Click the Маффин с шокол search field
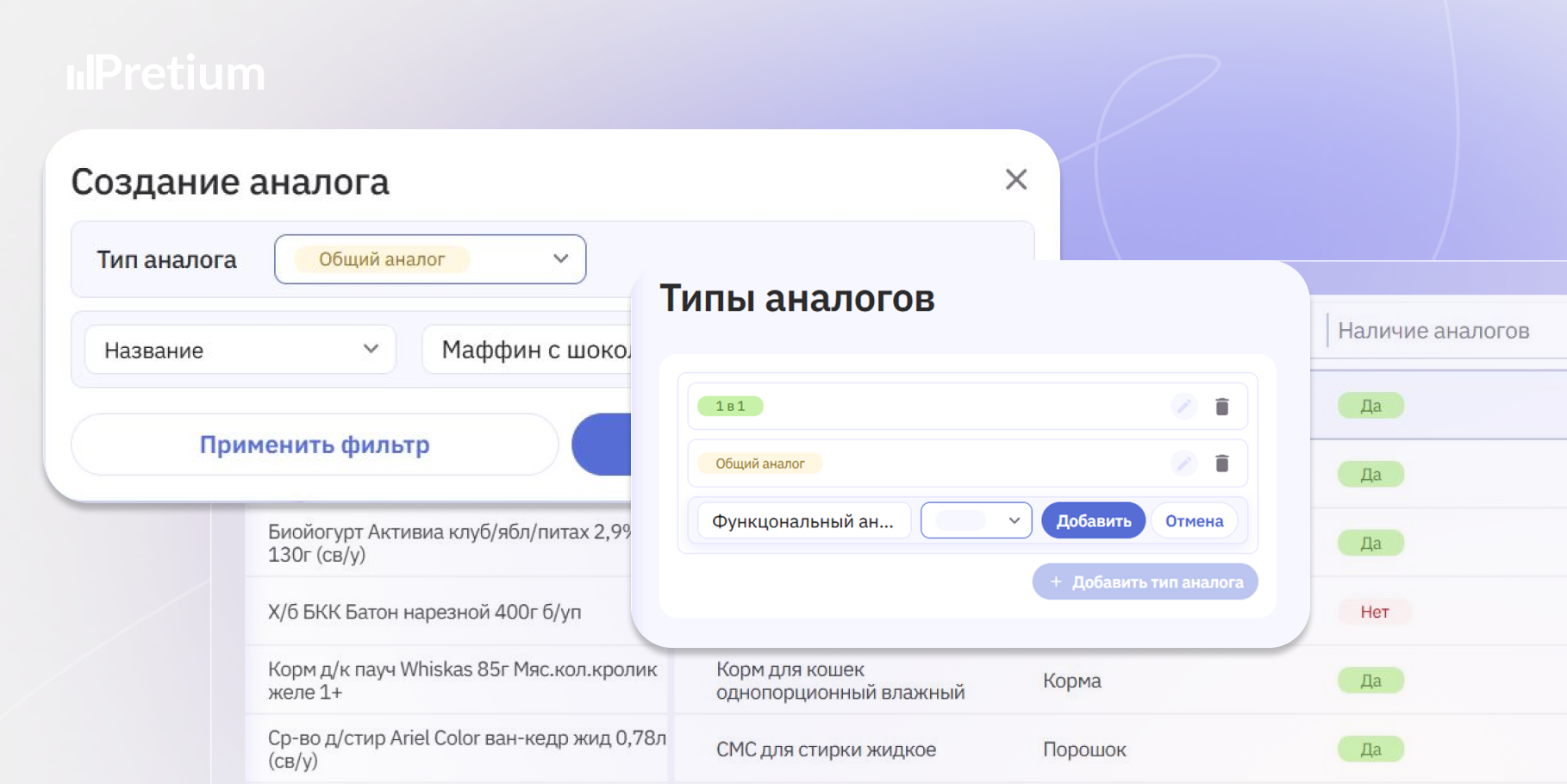This screenshot has width=1567, height=784. click(x=528, y=350)
